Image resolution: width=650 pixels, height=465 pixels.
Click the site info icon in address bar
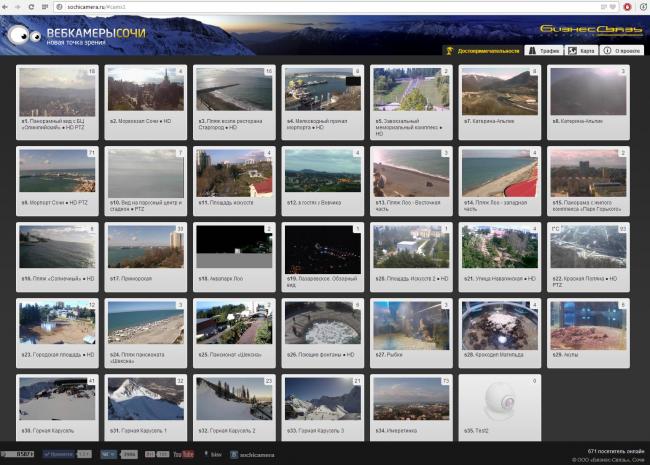point(59,7)
